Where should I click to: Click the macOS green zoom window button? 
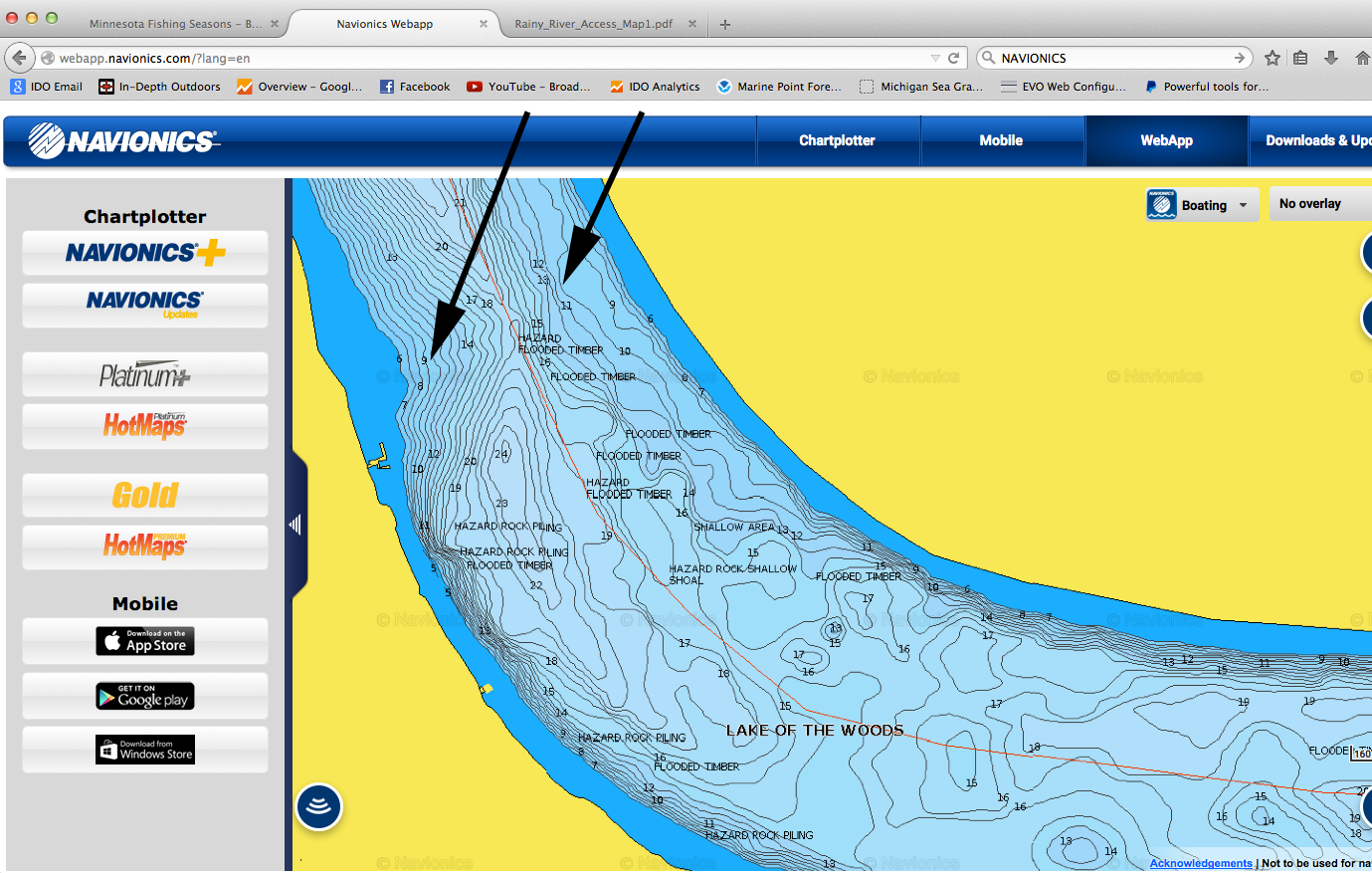52,18
